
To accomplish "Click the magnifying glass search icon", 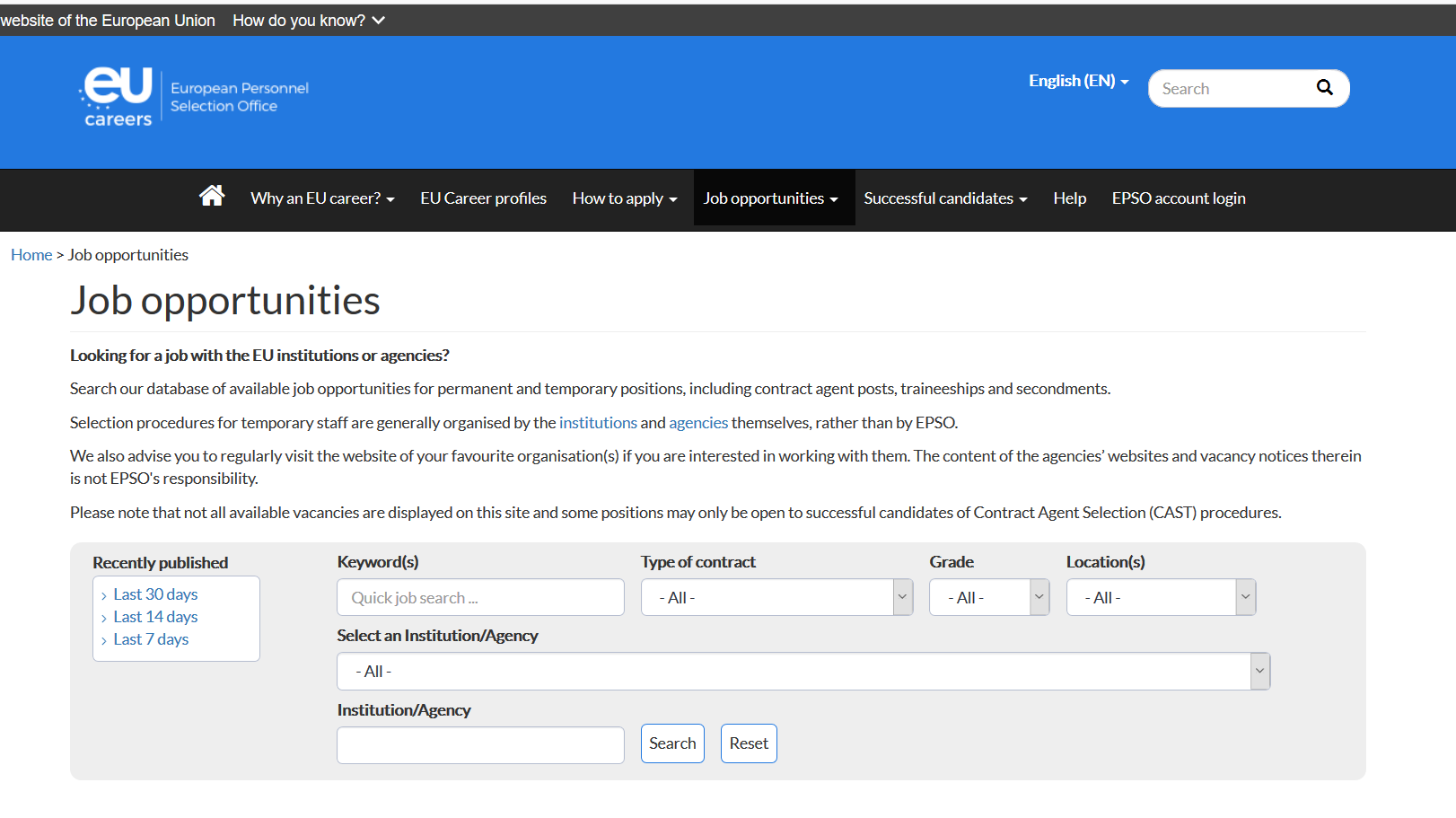I will [1324, 87].
